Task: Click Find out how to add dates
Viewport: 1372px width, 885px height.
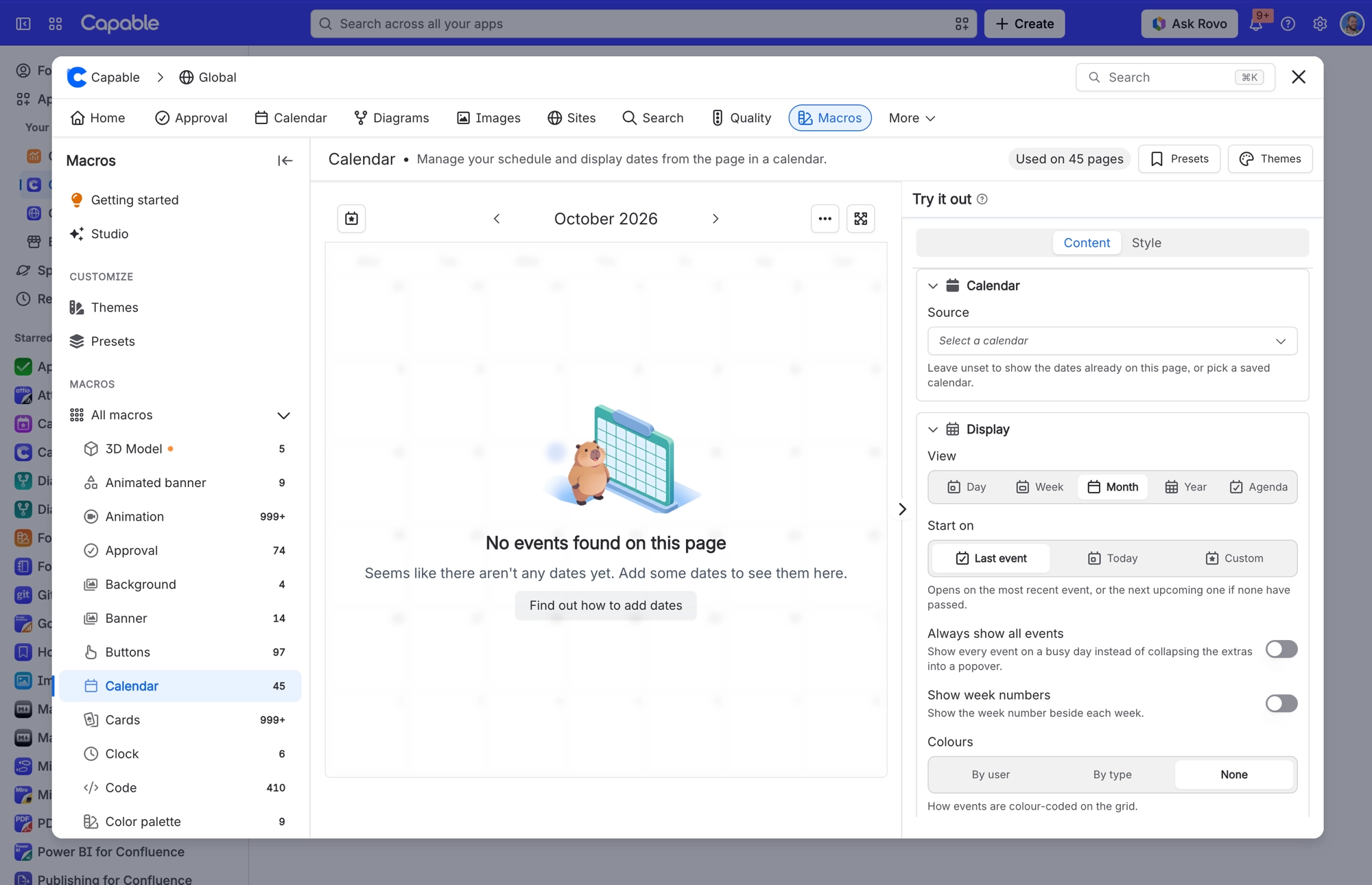Action: click(x=606, y=606)
